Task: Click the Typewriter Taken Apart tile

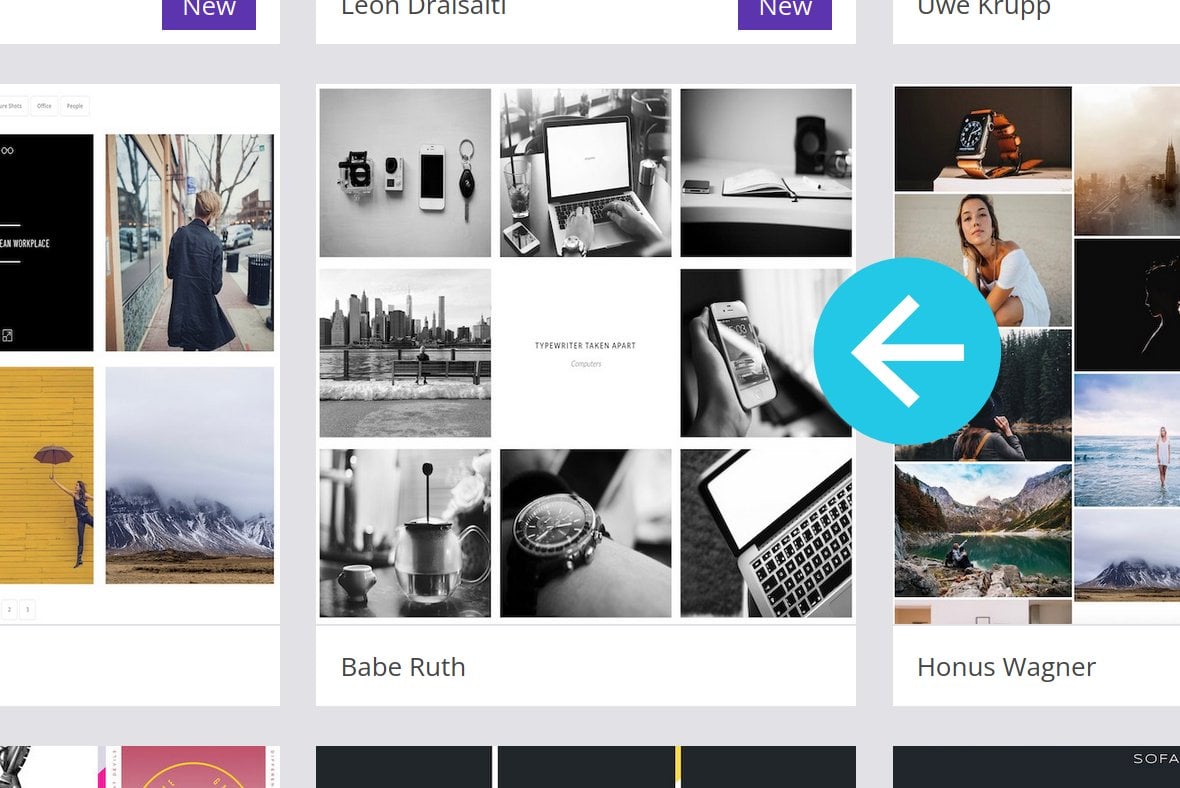Action: point(585,353)
